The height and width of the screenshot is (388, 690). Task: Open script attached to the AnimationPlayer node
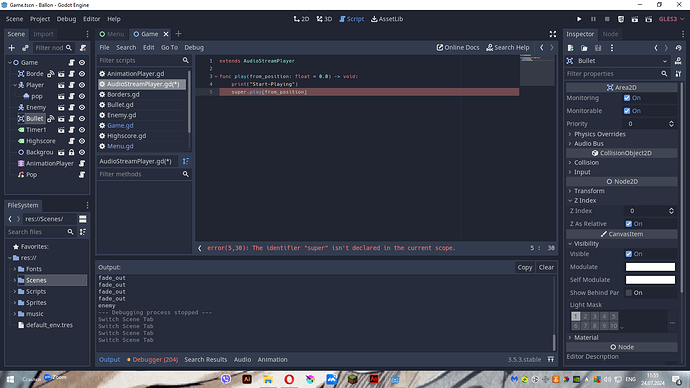(82, 163)
